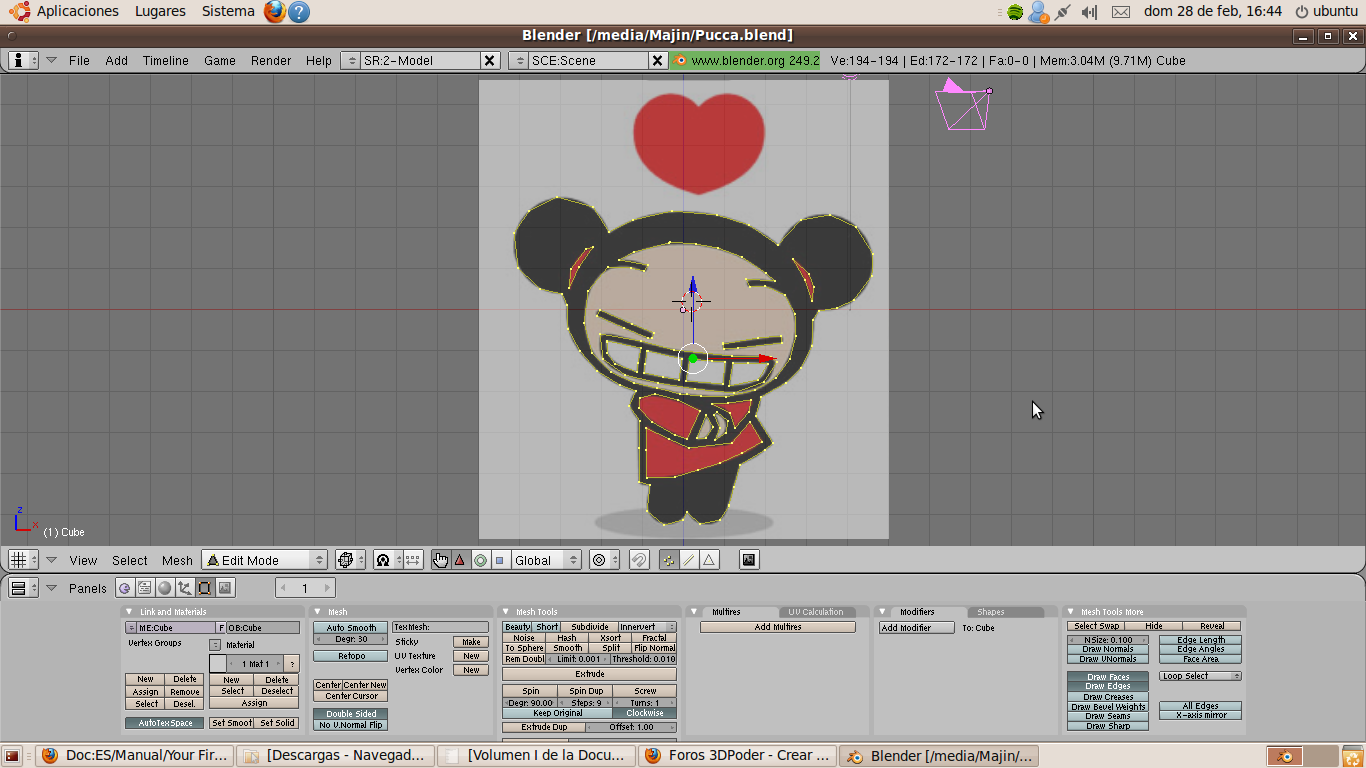Click the Center Cursor button
The width and height of the screenshot is (1366, 768).
(351, 696)
